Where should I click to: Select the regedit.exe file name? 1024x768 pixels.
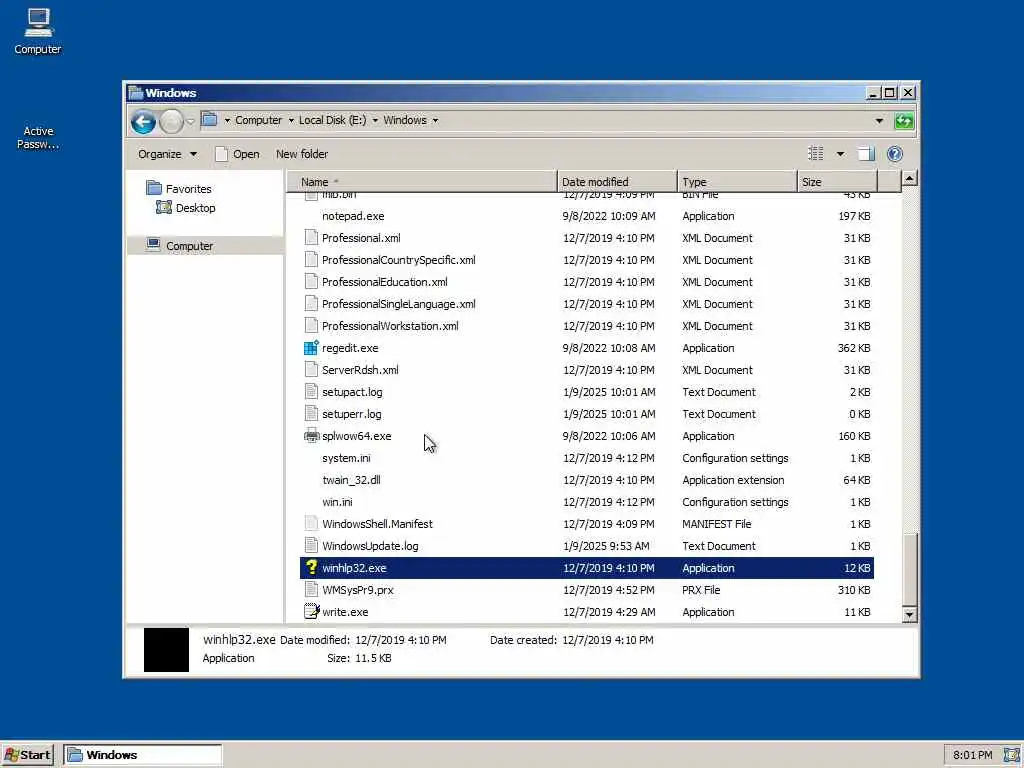click(x=350, y=348)
